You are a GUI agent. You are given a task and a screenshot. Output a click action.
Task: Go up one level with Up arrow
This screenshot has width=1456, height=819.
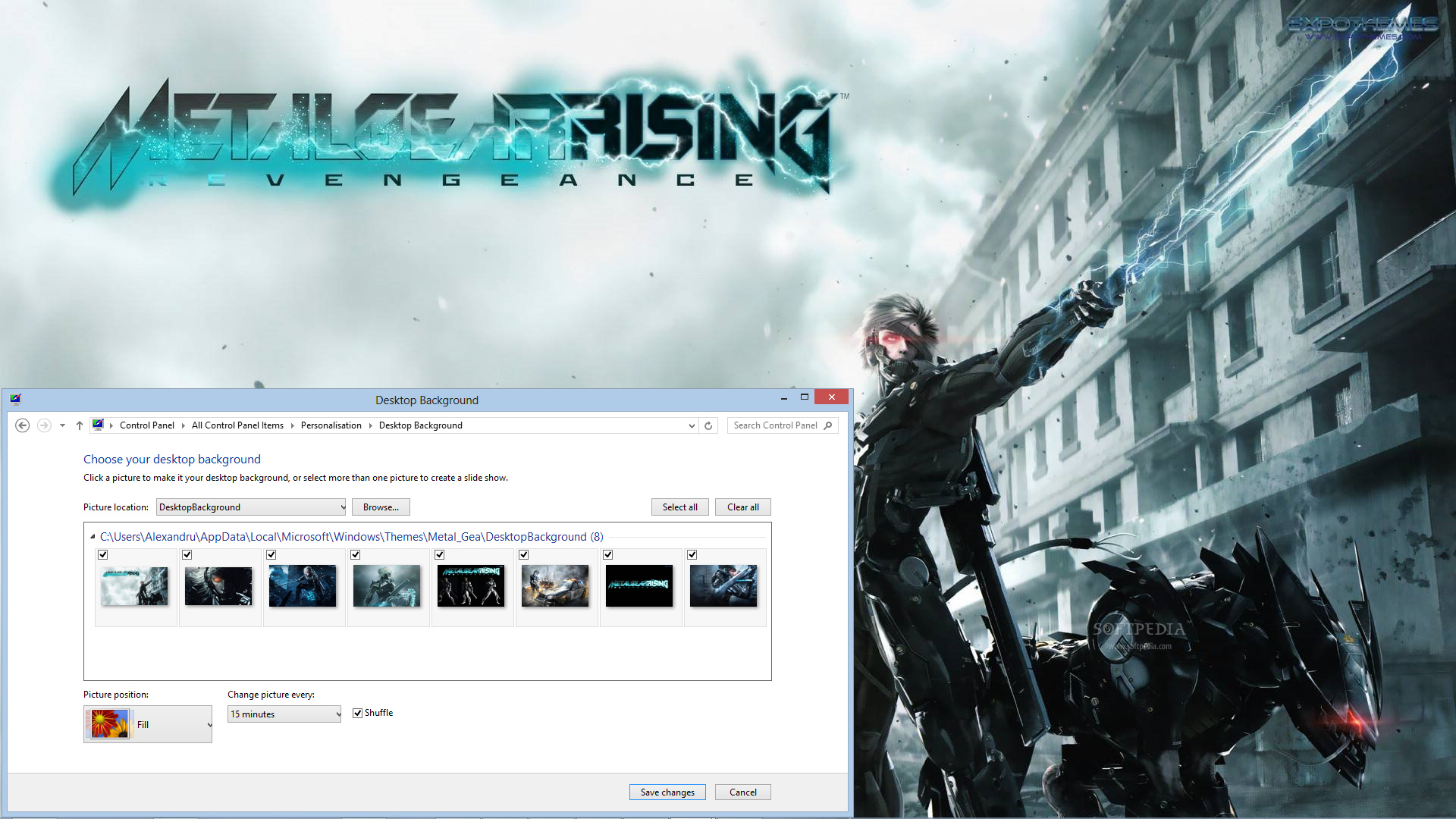(x=80, y=425)
